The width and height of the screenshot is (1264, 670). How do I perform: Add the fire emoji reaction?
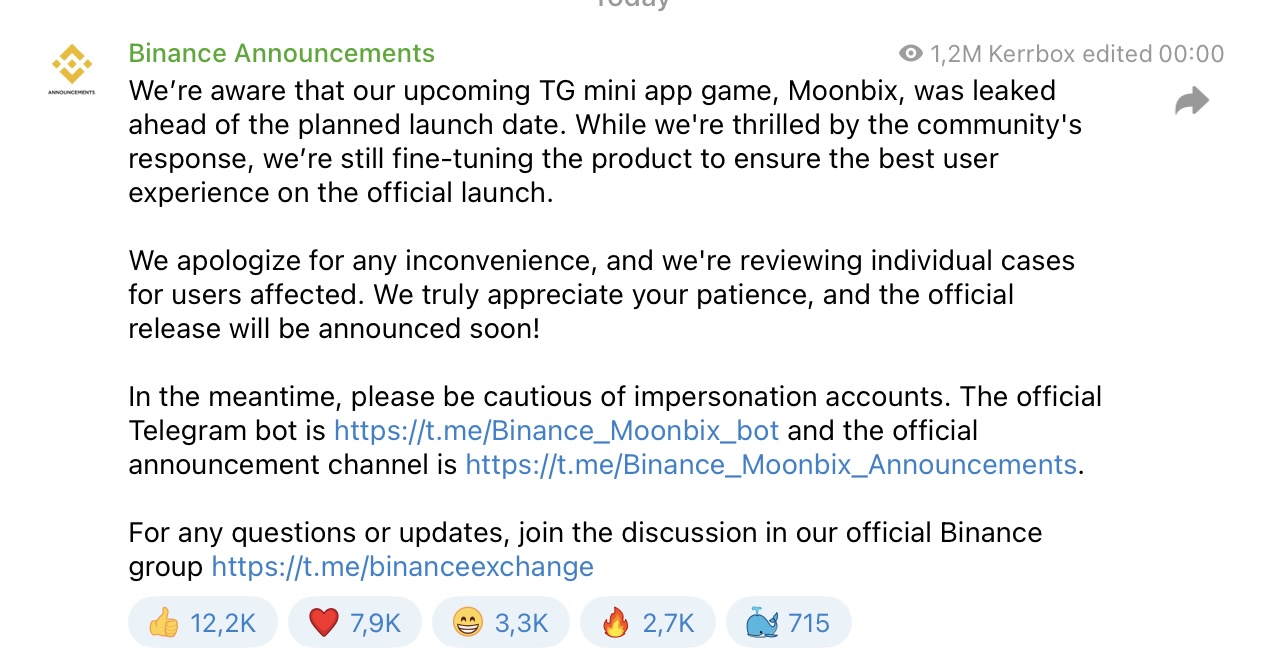pos(647,623)
